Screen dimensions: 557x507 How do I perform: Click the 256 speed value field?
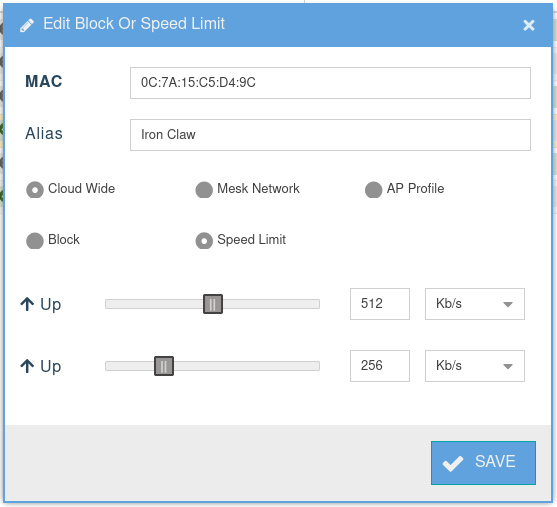point(380,366)
